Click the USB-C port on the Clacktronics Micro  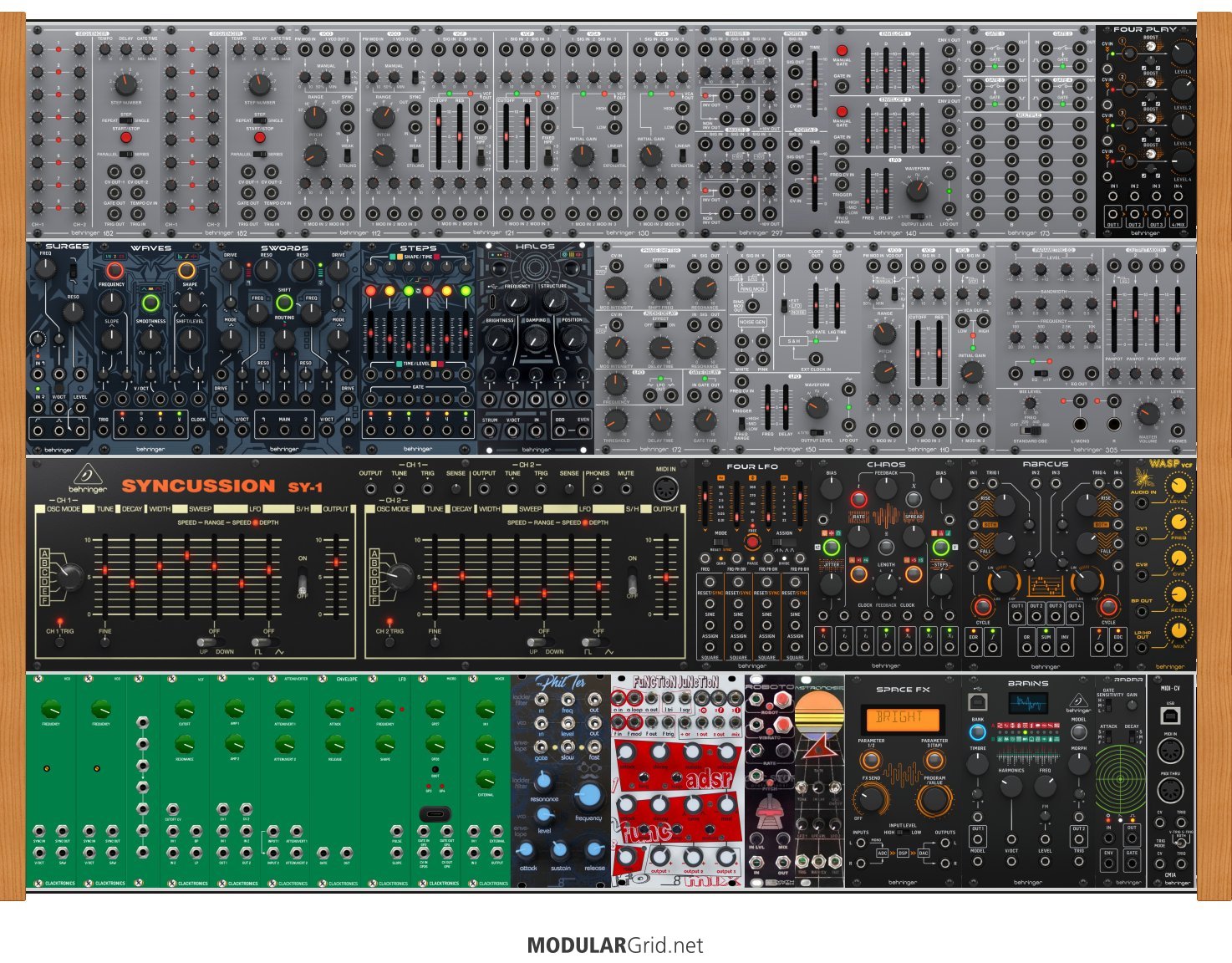[x=435, y=813]
